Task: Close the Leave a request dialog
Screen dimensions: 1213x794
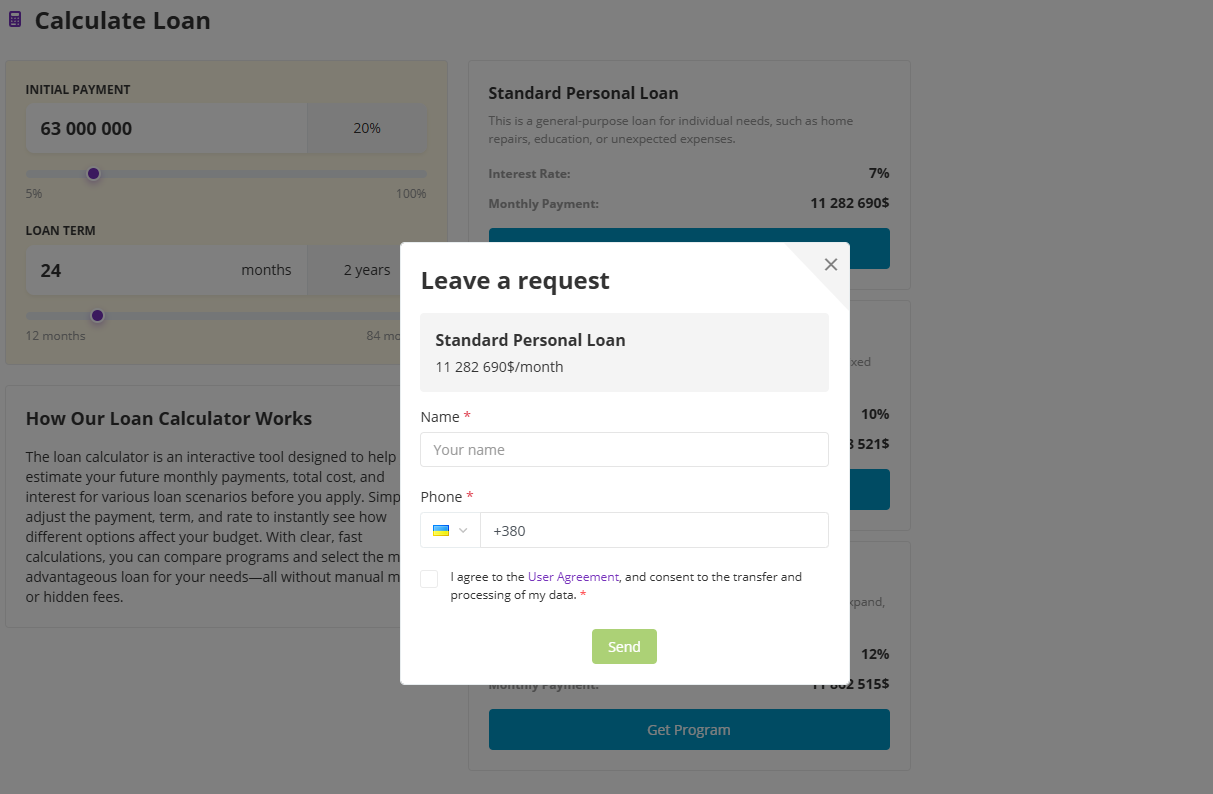Action: pyautogui.click(x=830, y=265)
